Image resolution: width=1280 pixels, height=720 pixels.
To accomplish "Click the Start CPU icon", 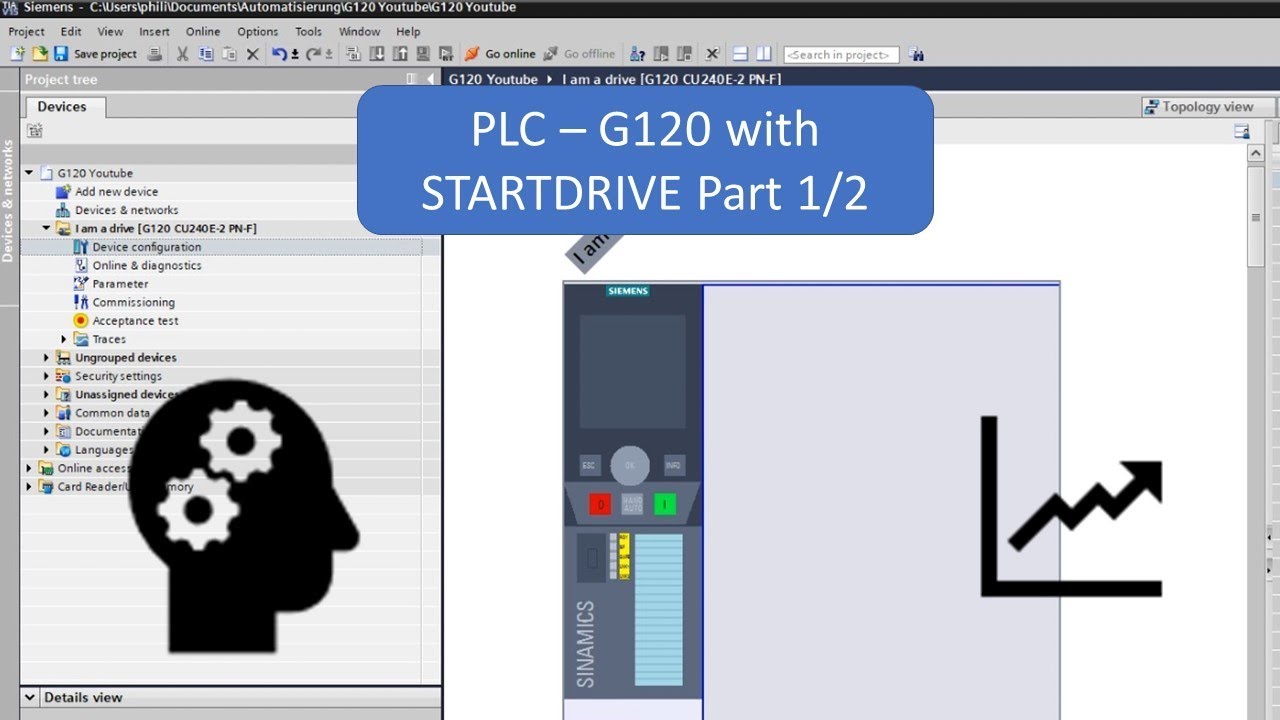I will 661,54.
